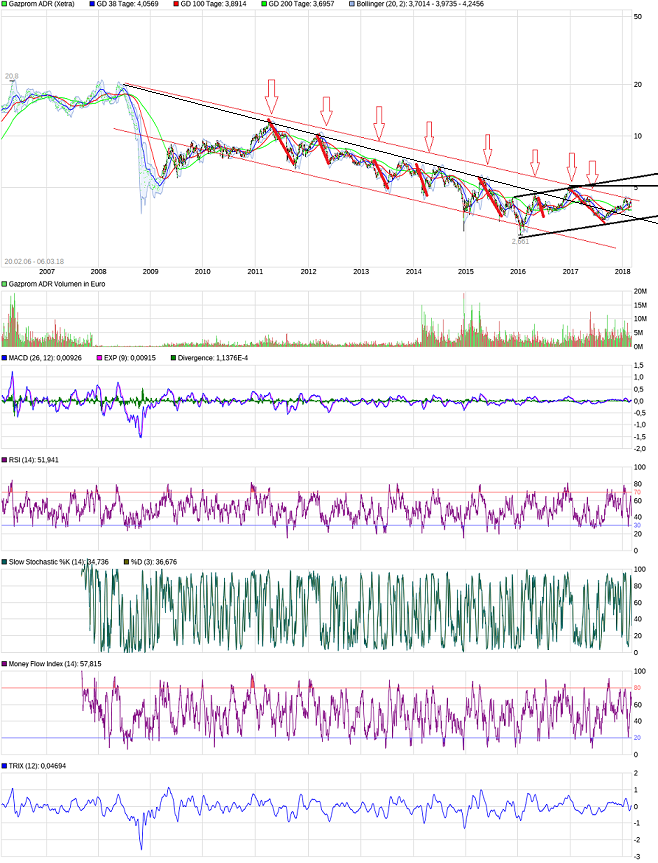The height and width of the screenshot is (863, 658).
Task: Click the 2007 year label on time axis
Action: [47, 271]
